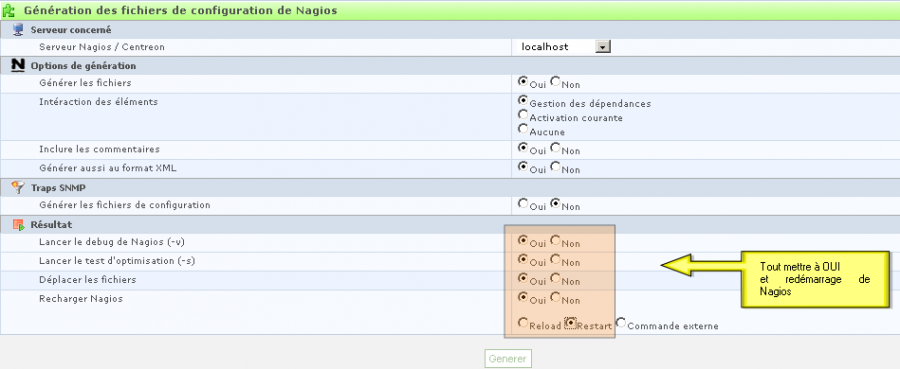Click the page title Génération des fichiers de configuration

tap(180, 10)
